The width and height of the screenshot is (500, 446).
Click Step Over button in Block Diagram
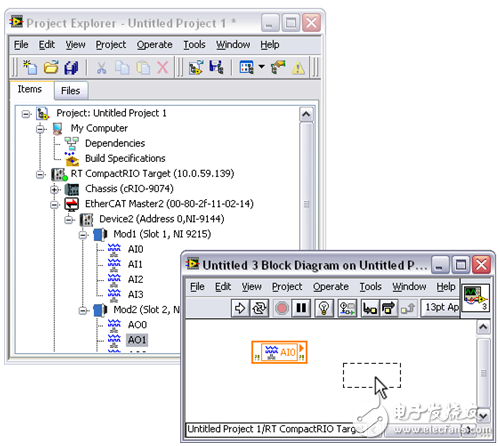click(388, 308)
